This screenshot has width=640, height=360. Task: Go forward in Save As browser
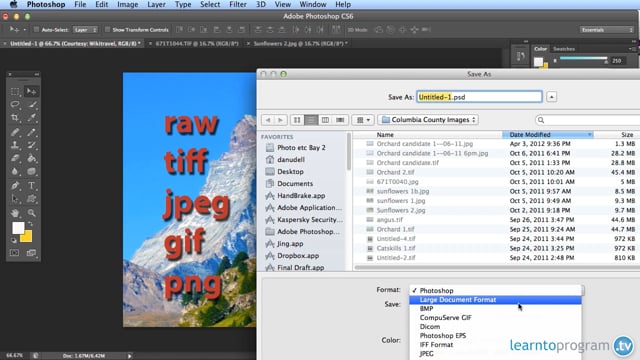tap(280, 120)
